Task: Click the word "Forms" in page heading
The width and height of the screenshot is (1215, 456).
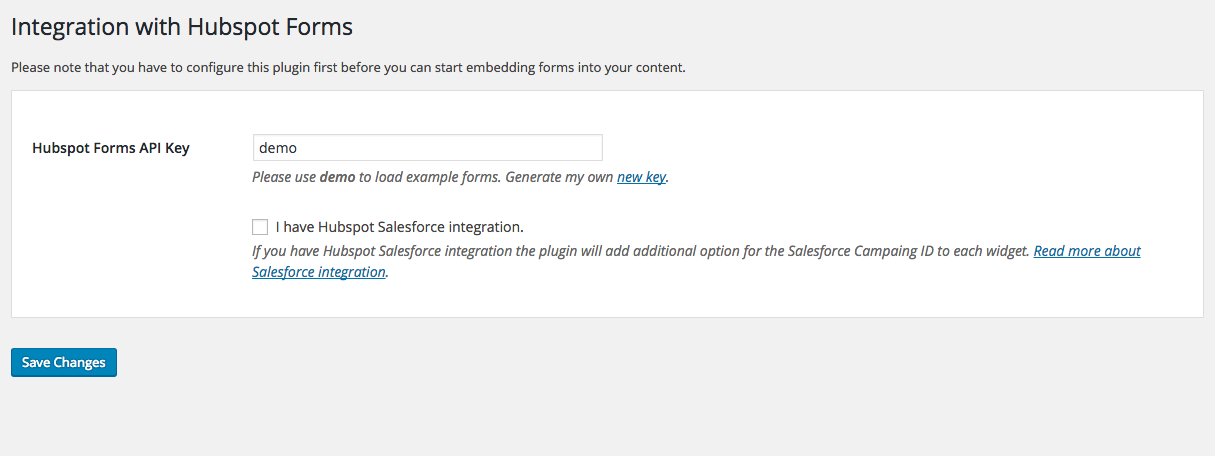Action: point(319,27)
